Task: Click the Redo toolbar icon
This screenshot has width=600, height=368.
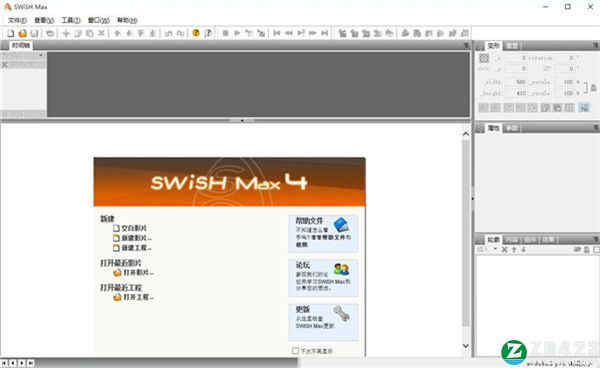Action: tap(180, 34)
